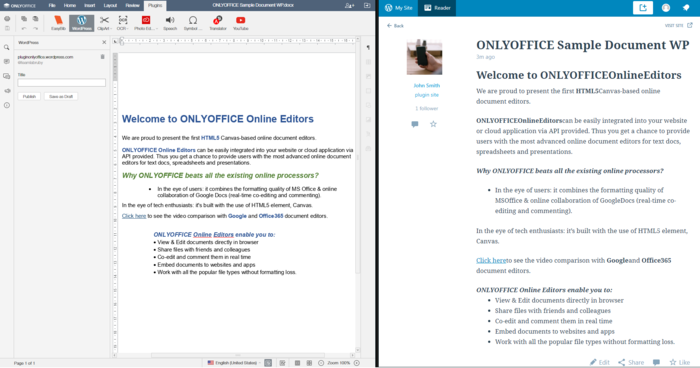The image size is (700, 368).
Task: Redo the last action
Action: [x=35, y=28]
